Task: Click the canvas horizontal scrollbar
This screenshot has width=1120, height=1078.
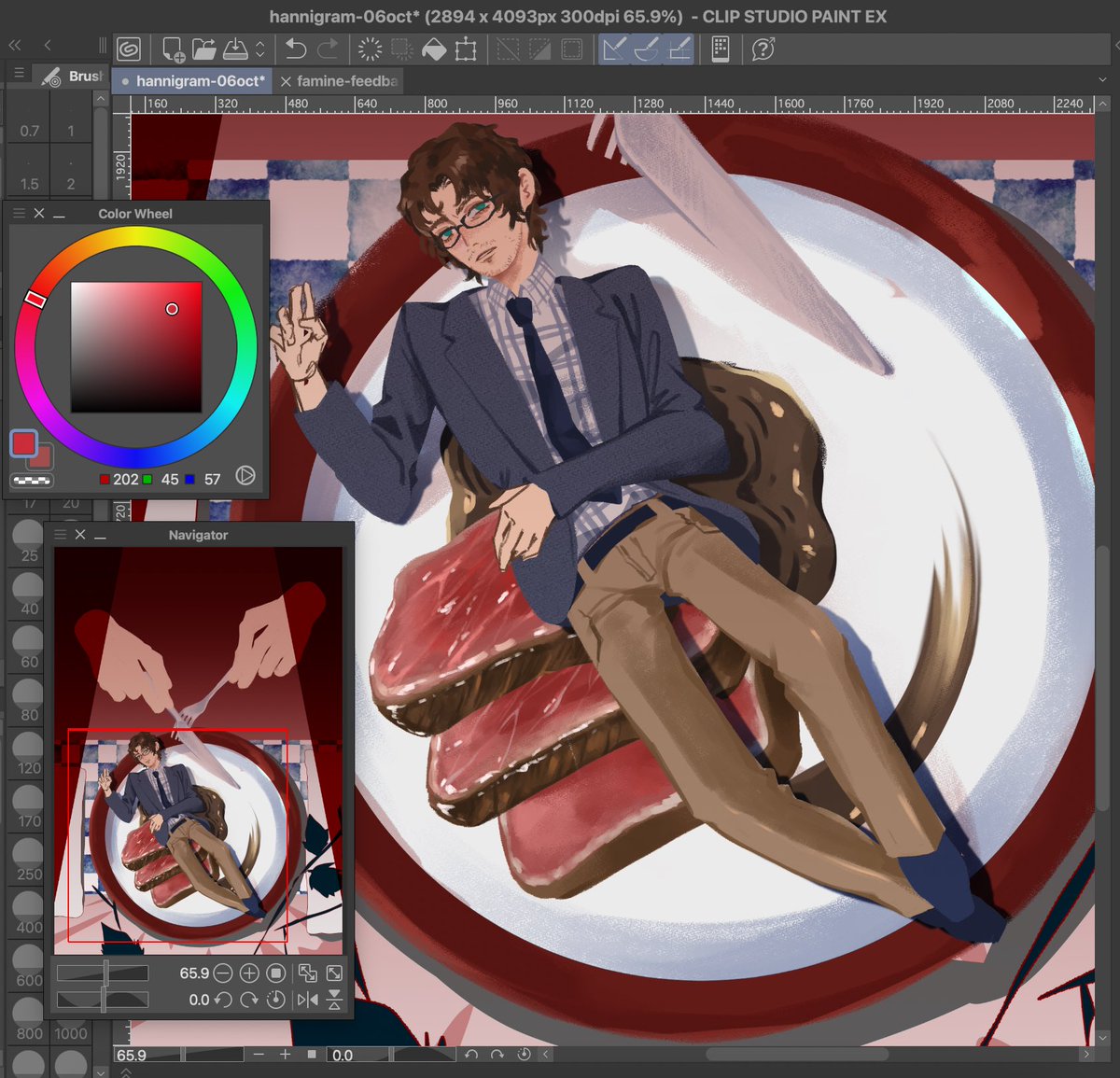Action: 797,1055
